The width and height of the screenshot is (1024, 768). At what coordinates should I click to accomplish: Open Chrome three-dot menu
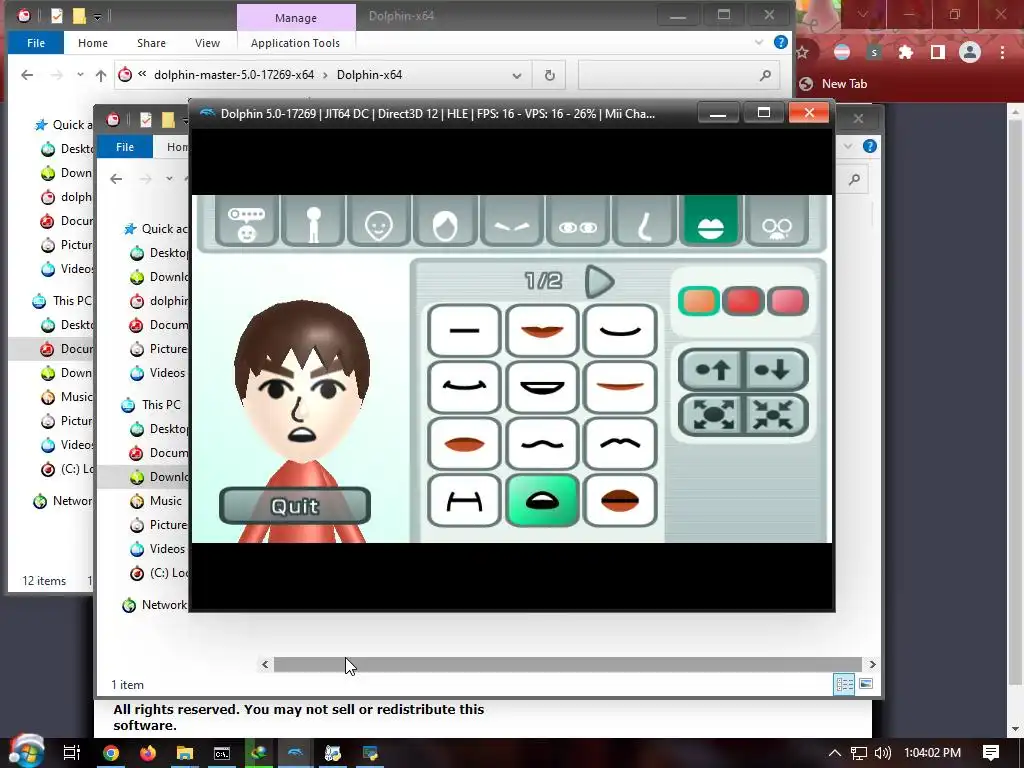1002,52
